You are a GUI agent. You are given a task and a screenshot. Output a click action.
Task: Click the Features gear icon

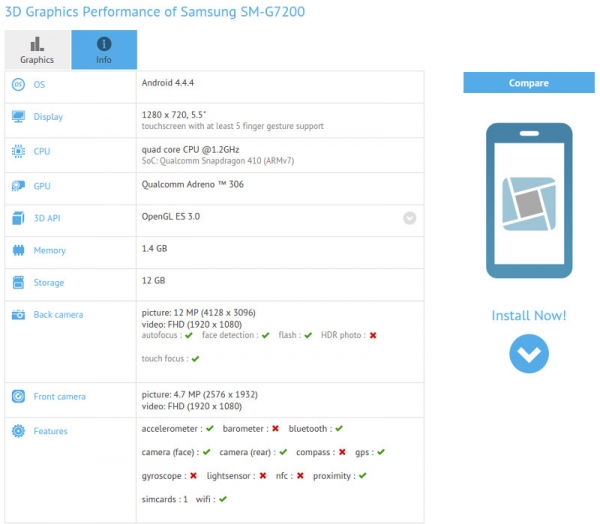(x=18, y=431)
